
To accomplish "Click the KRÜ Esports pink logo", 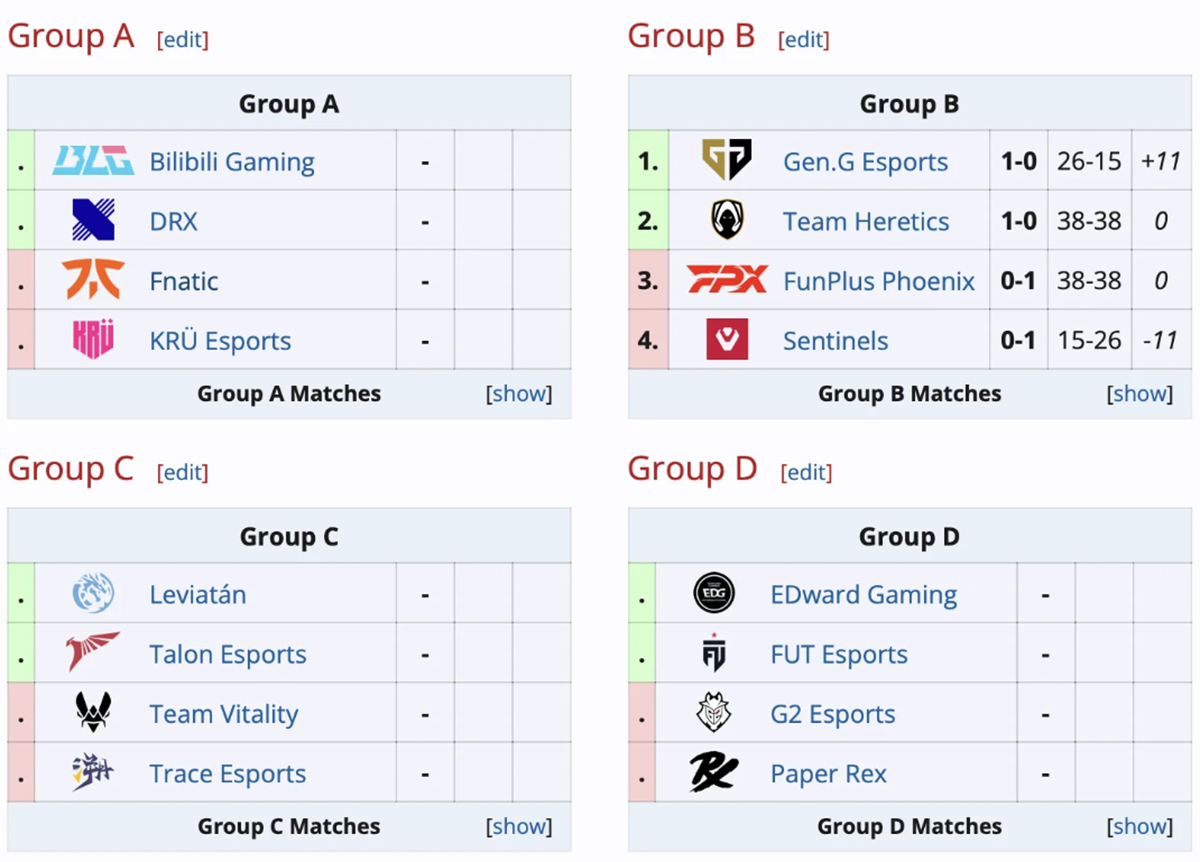I will point(93,340).
